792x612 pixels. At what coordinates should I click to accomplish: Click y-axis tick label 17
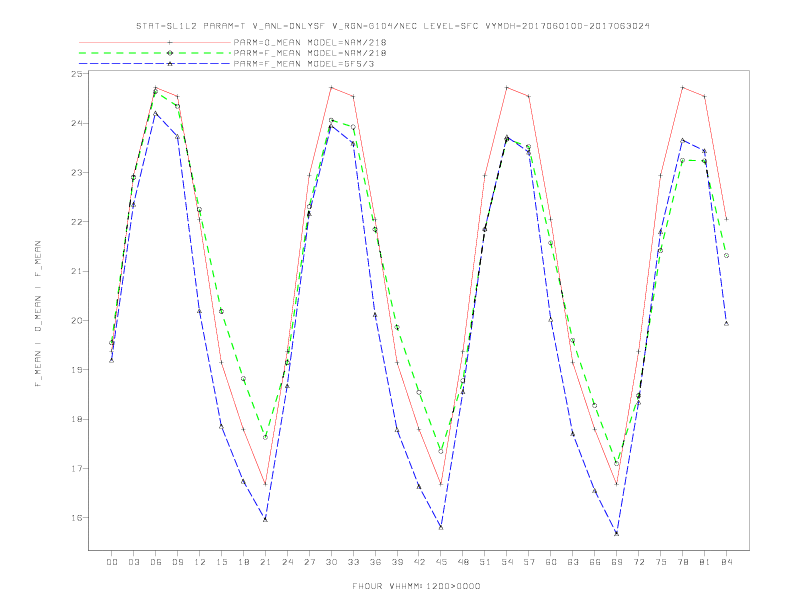coord(76,469)
